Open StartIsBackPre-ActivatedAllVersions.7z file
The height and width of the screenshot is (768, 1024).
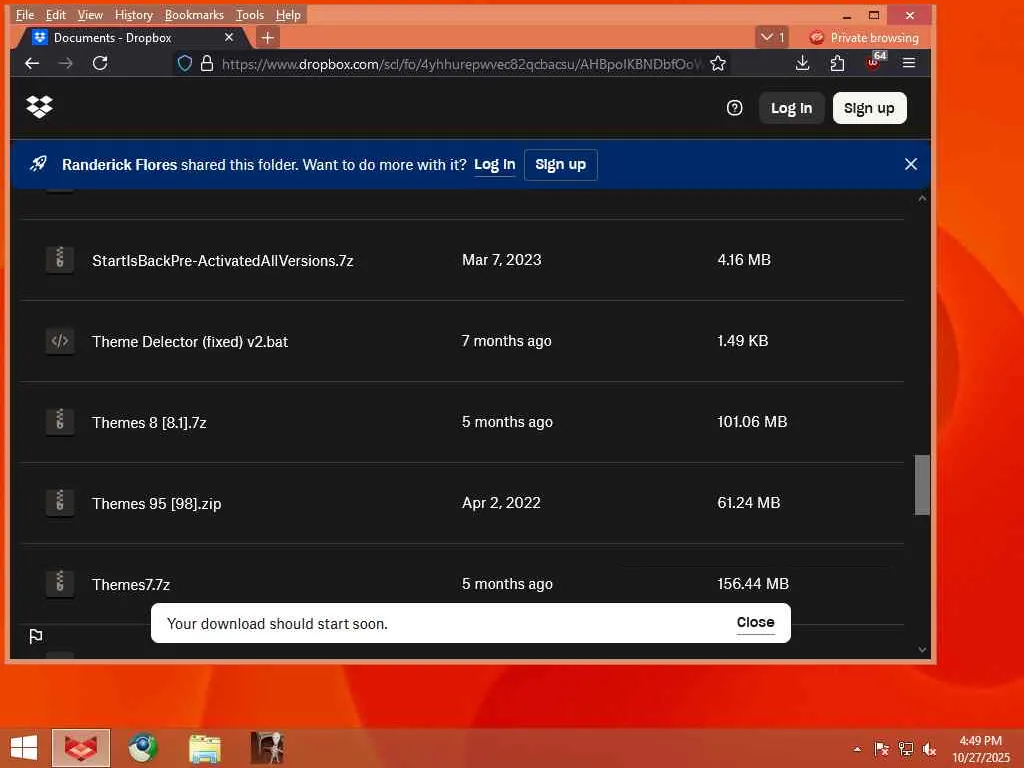223,261
